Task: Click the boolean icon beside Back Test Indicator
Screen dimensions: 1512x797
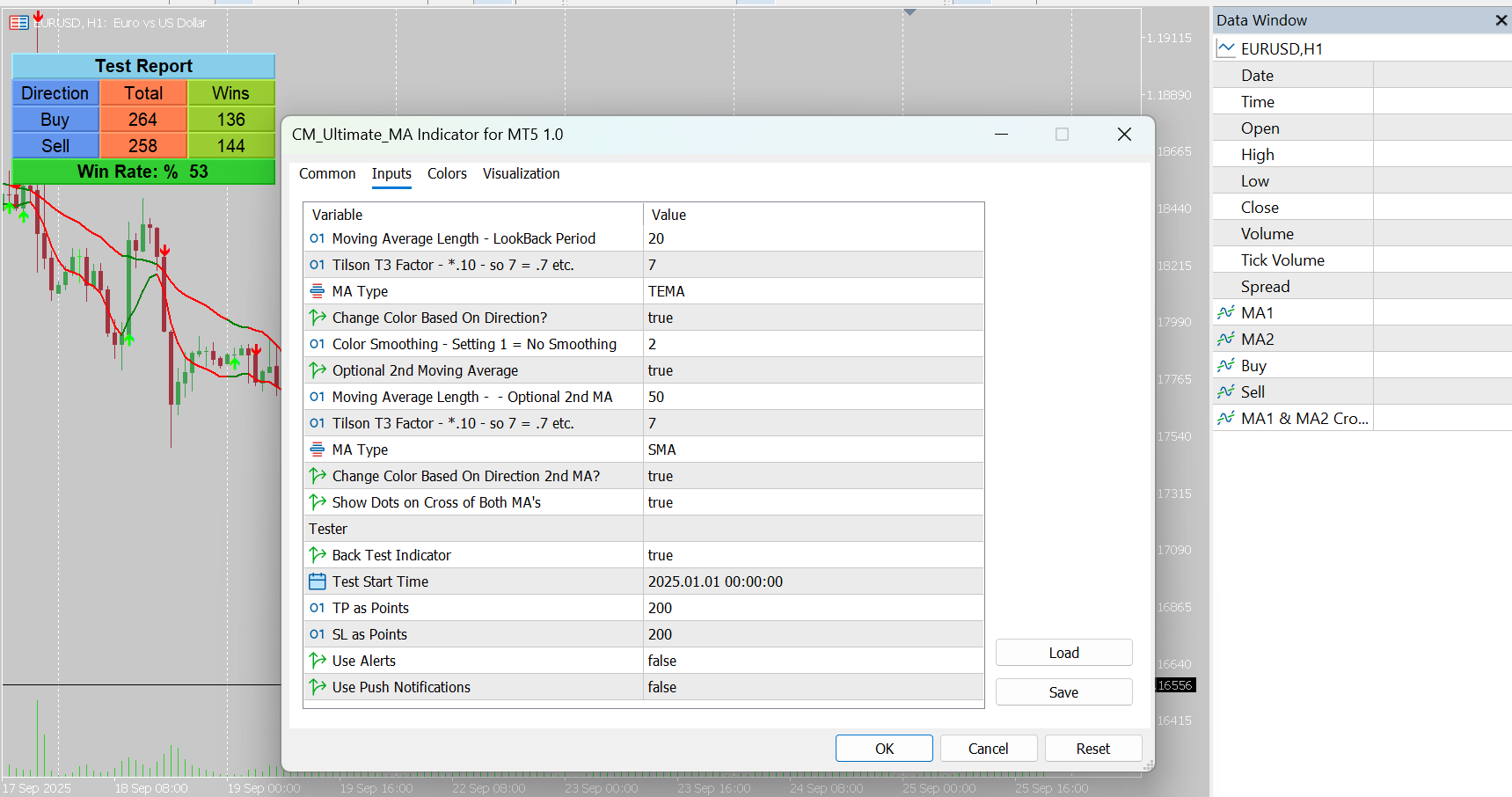Action: click(x=318, y=555)
